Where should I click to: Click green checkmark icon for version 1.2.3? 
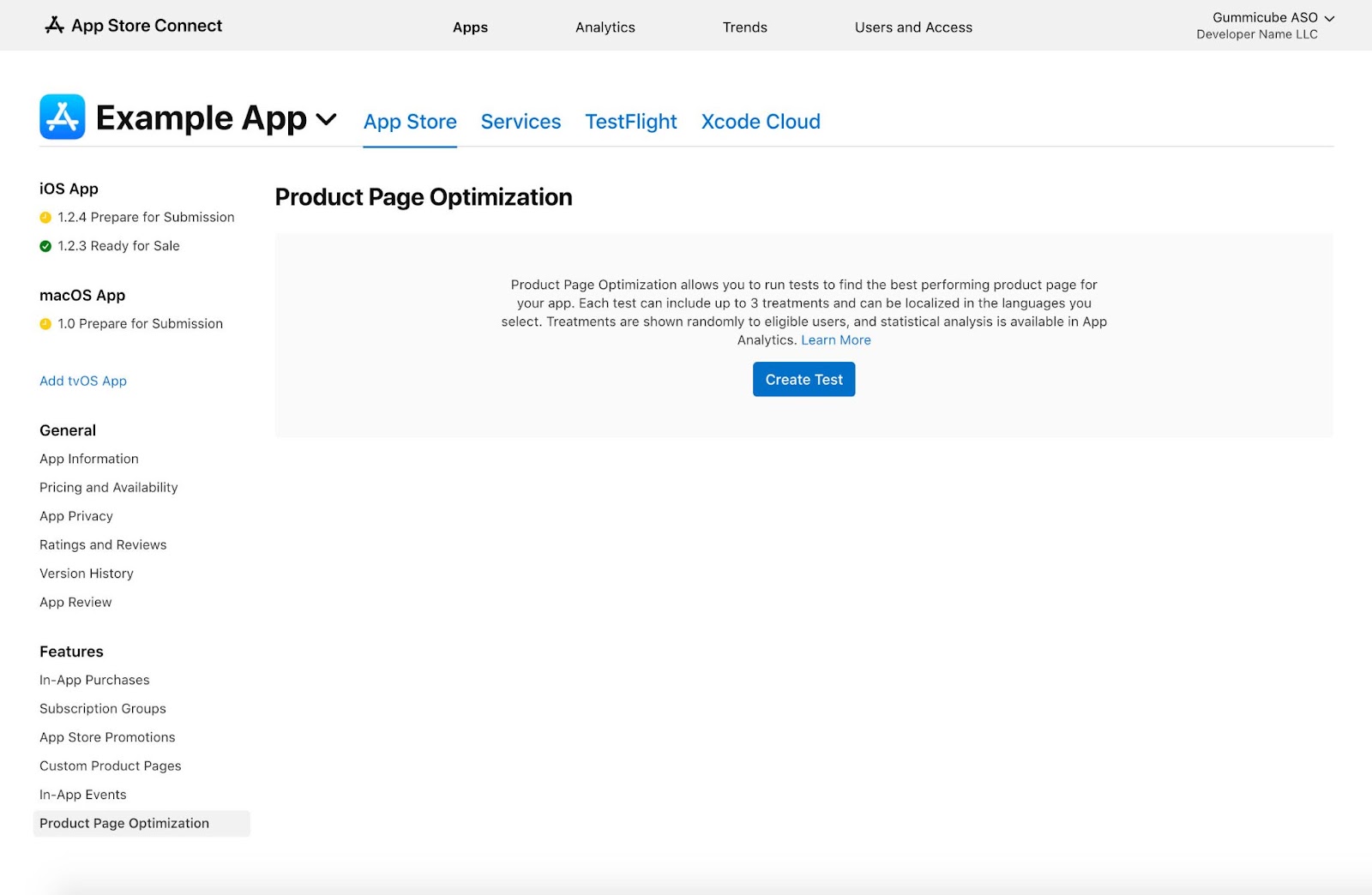click(45, 246)
